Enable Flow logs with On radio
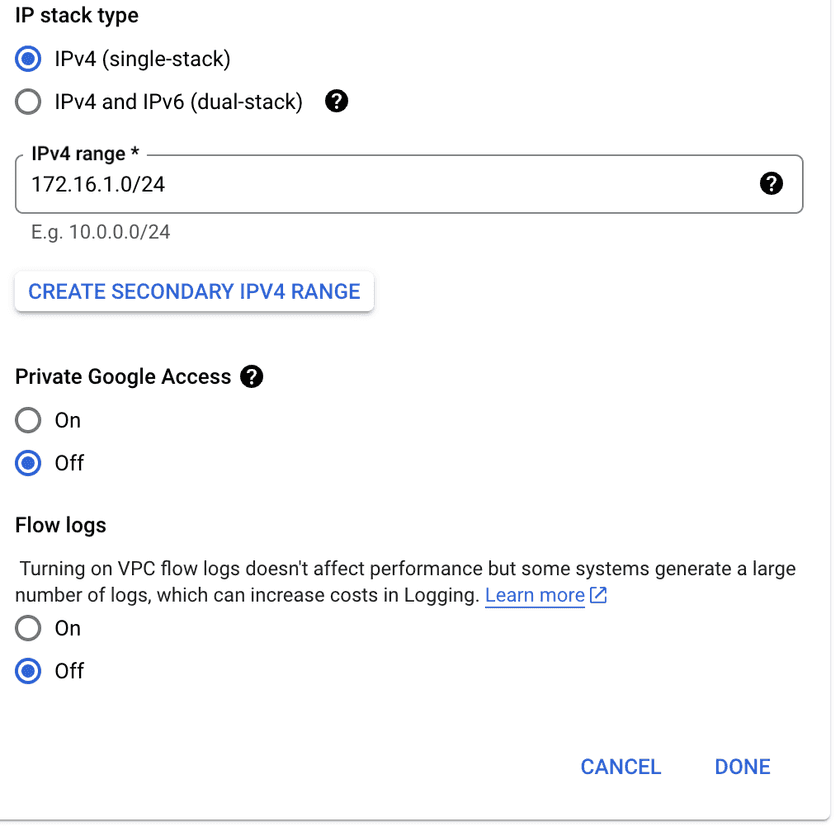The image size is (840, 827). tap(28, 628)
